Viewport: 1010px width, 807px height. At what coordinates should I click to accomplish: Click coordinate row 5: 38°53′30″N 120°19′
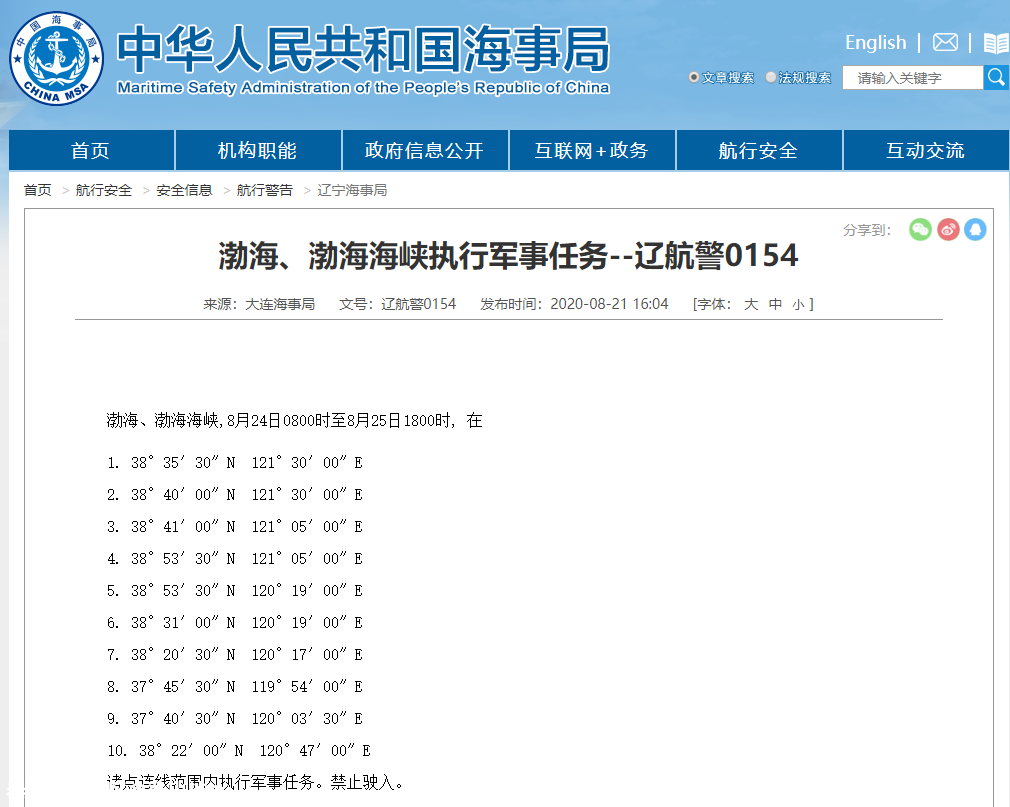235,591
